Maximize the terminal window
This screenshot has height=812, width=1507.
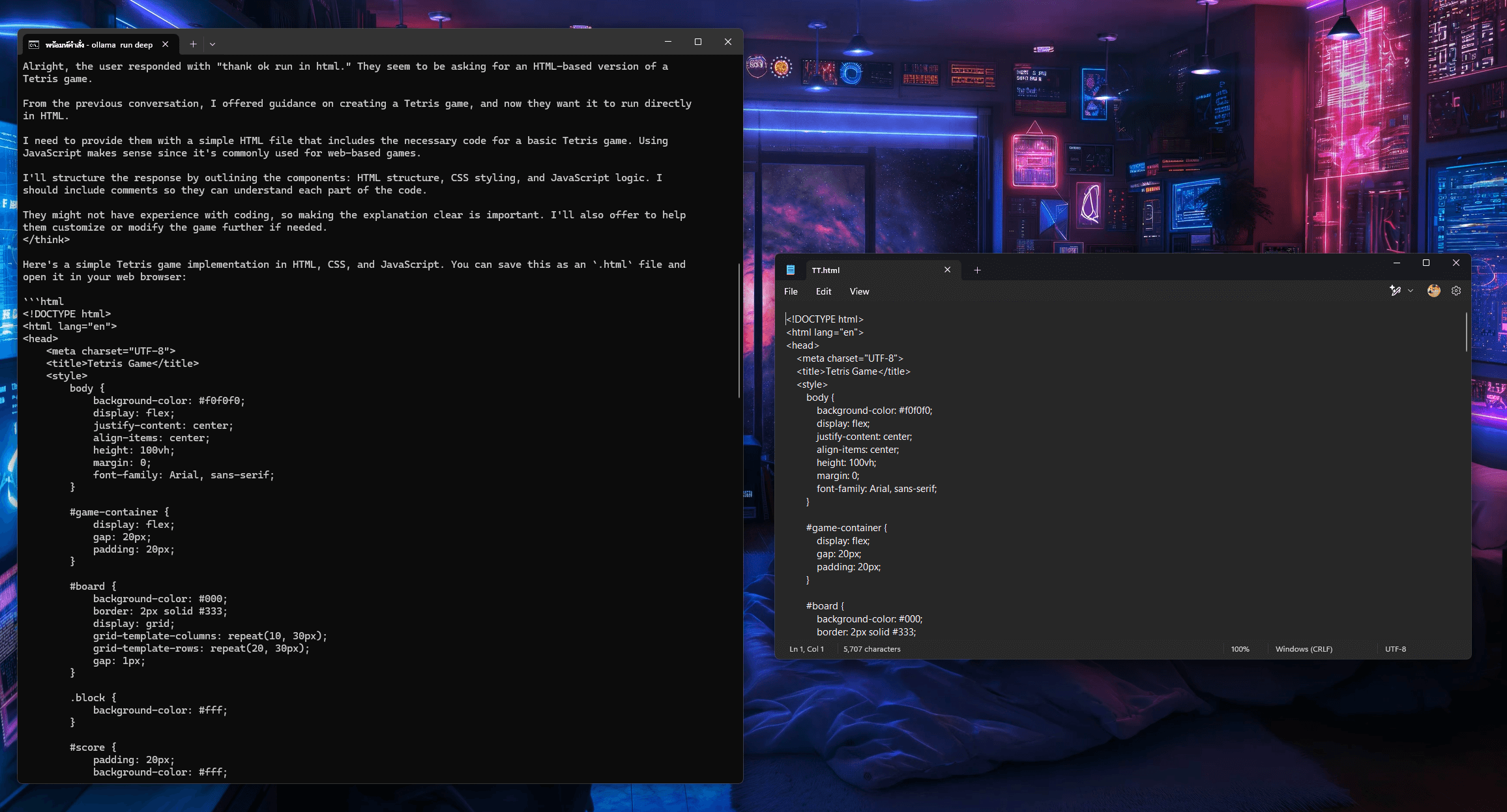point(698,42)
